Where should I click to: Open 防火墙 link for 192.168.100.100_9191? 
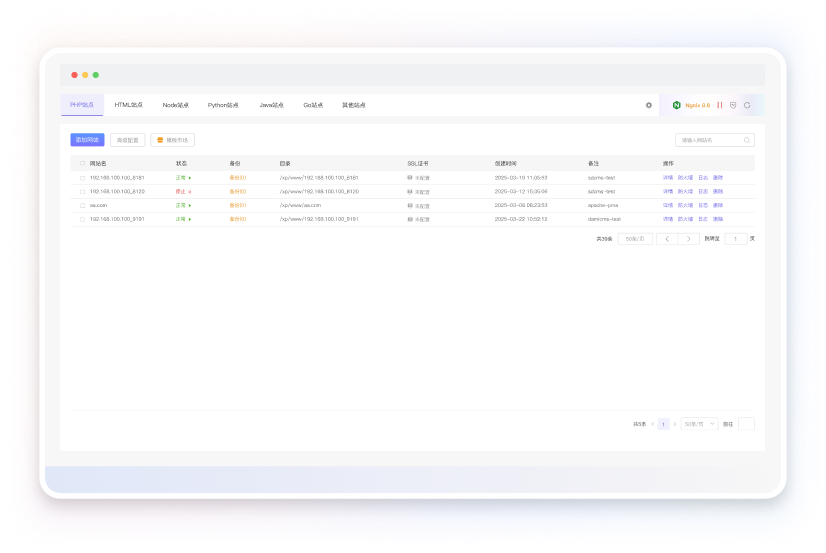point(685,218)
